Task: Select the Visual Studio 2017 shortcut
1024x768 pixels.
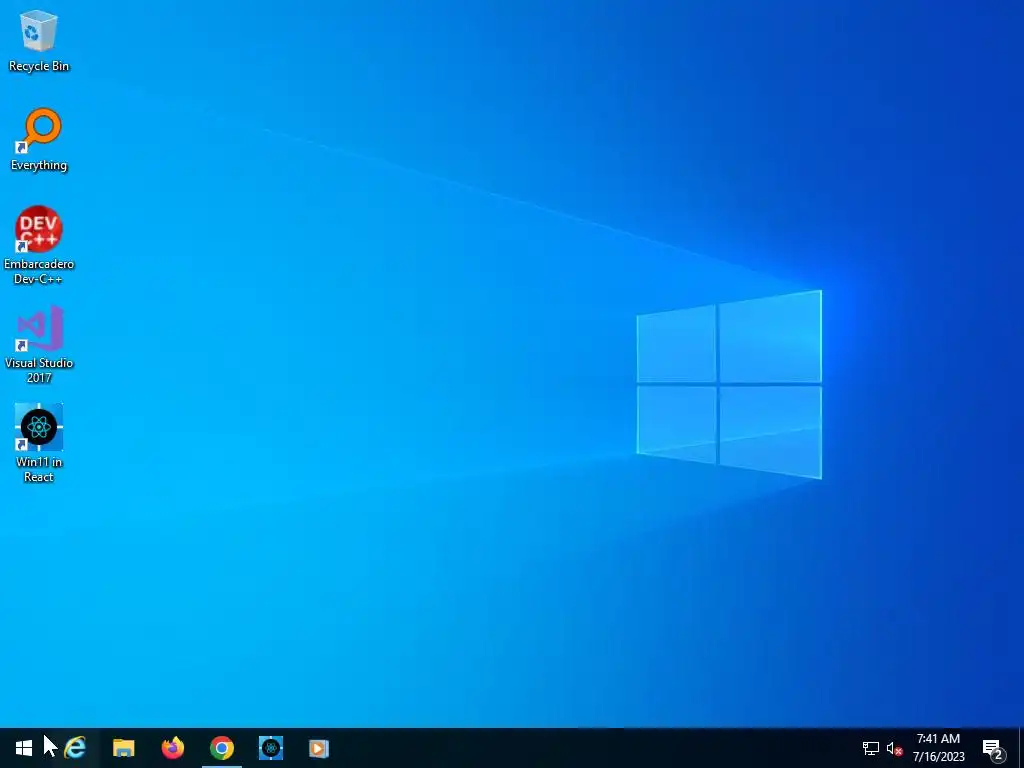Action: coord(39,344)
